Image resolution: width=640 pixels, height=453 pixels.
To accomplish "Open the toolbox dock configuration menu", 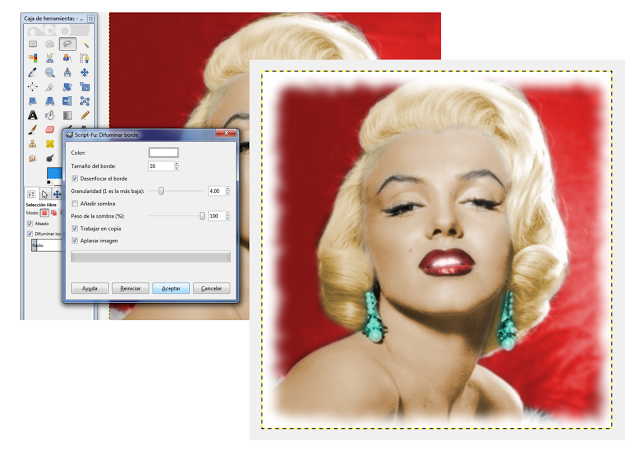I will pyautogui.click(x=91, y=18).
